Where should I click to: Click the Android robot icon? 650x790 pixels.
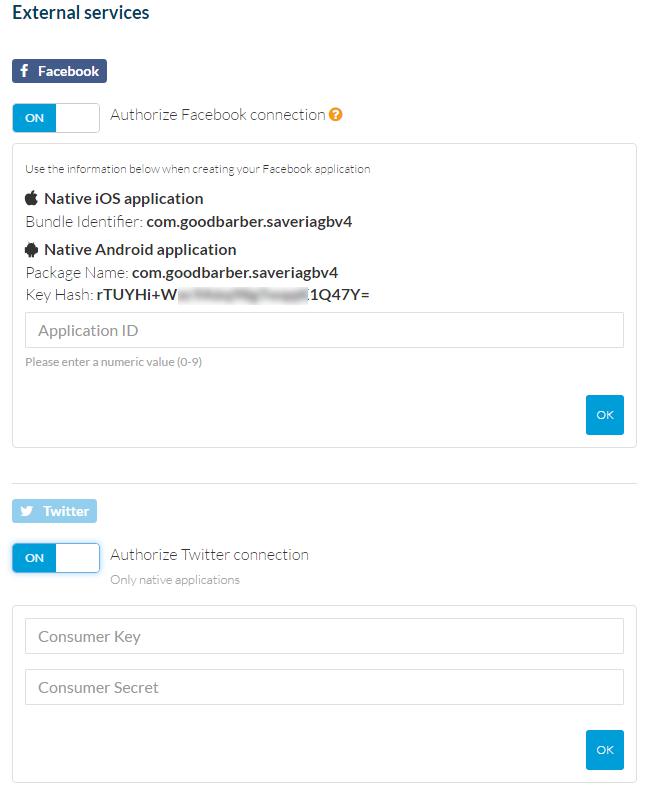[32, 250]
